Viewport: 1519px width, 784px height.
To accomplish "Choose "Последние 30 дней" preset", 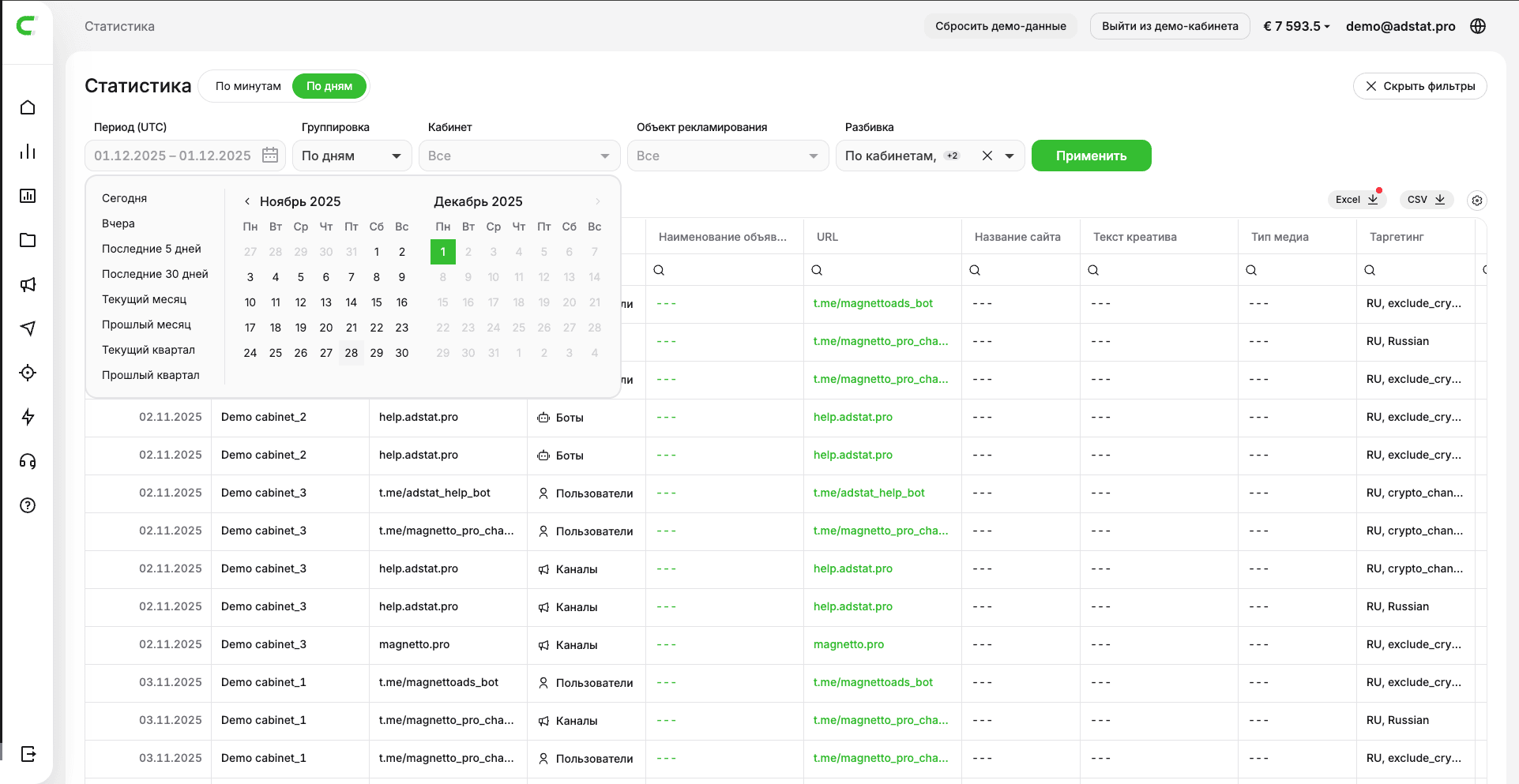I will click(155, 274).
